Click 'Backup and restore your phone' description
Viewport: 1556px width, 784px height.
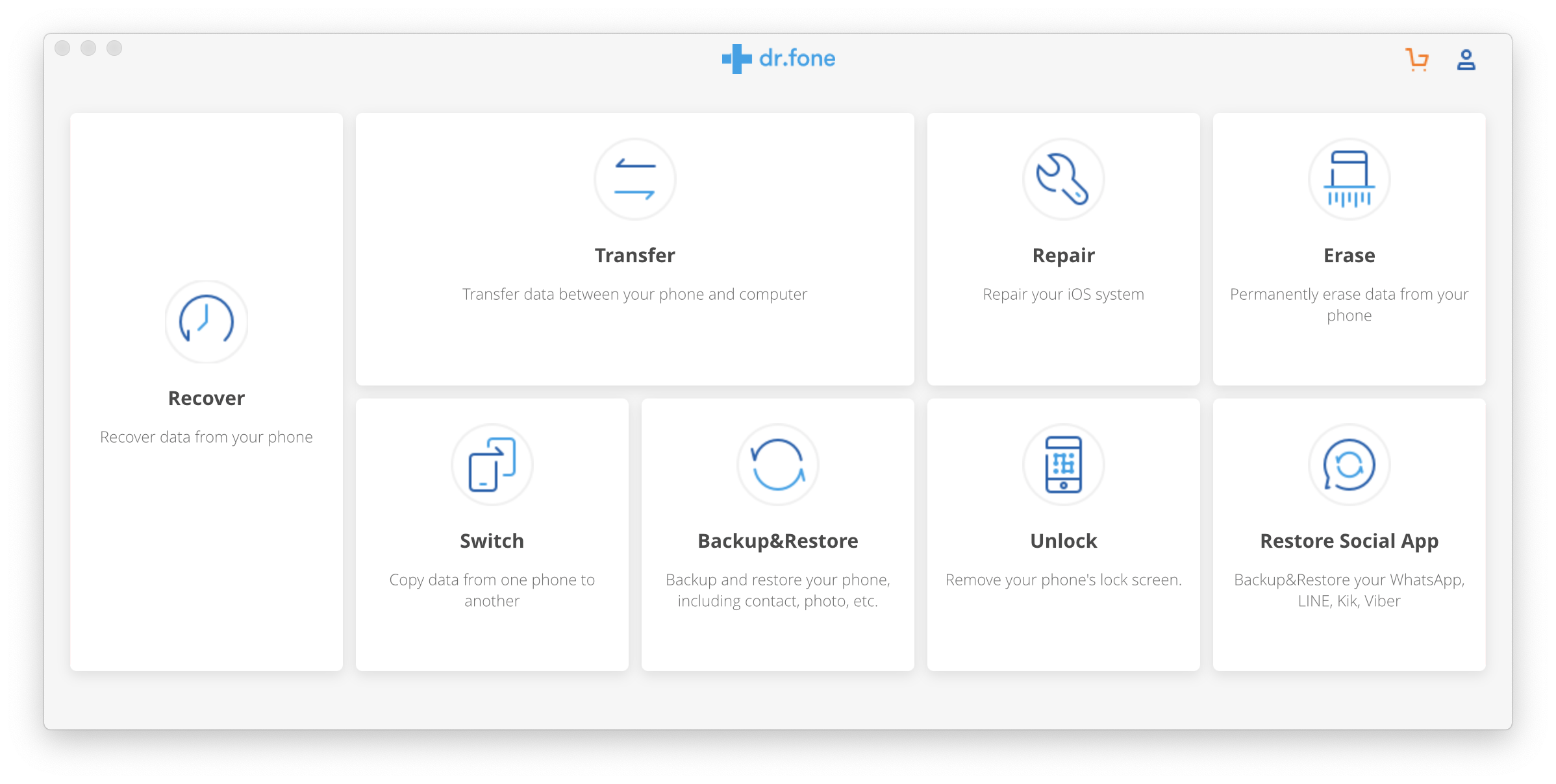point(778,591)
